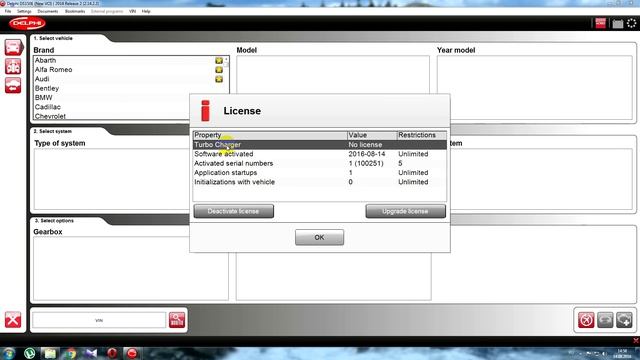
Task: Click the dotted circle loading icon in header
Action: 631,23
